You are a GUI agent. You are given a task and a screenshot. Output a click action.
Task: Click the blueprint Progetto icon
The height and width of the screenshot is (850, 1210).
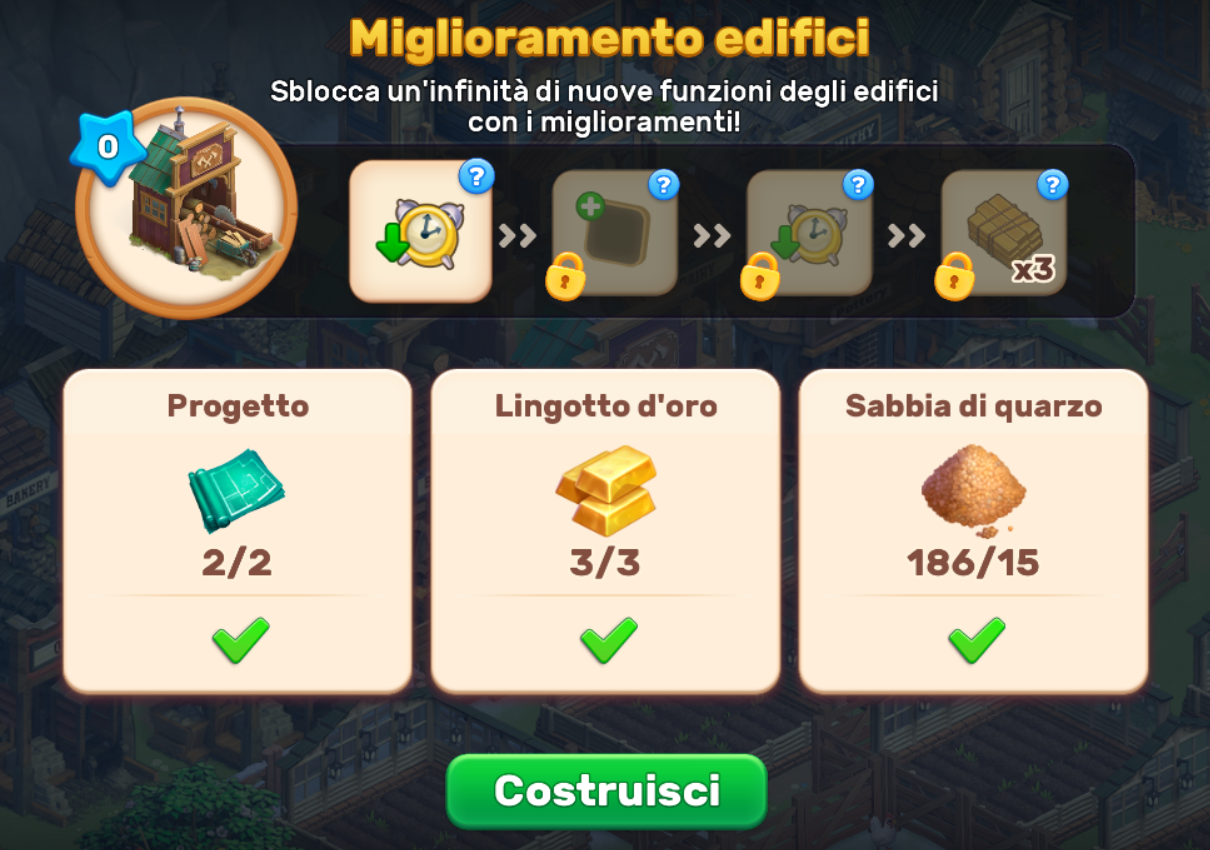point(237,491)
